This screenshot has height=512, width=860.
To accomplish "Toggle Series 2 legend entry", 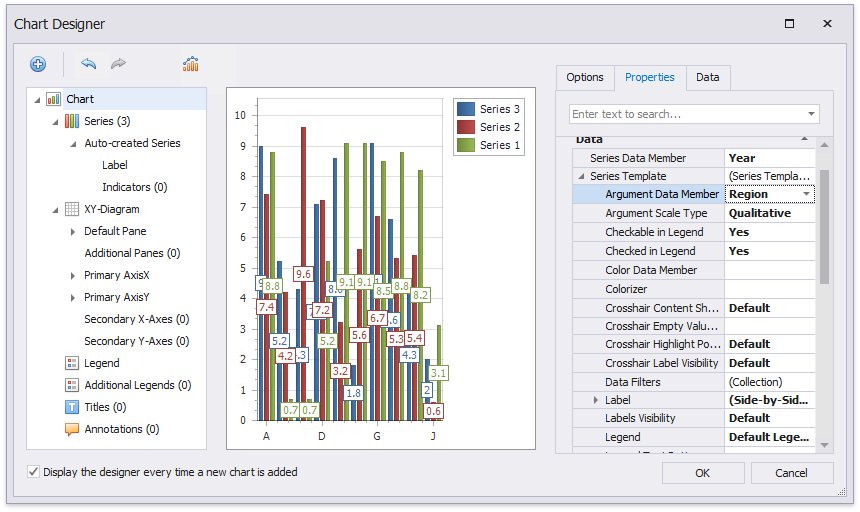I will click(x=488, y=127).
